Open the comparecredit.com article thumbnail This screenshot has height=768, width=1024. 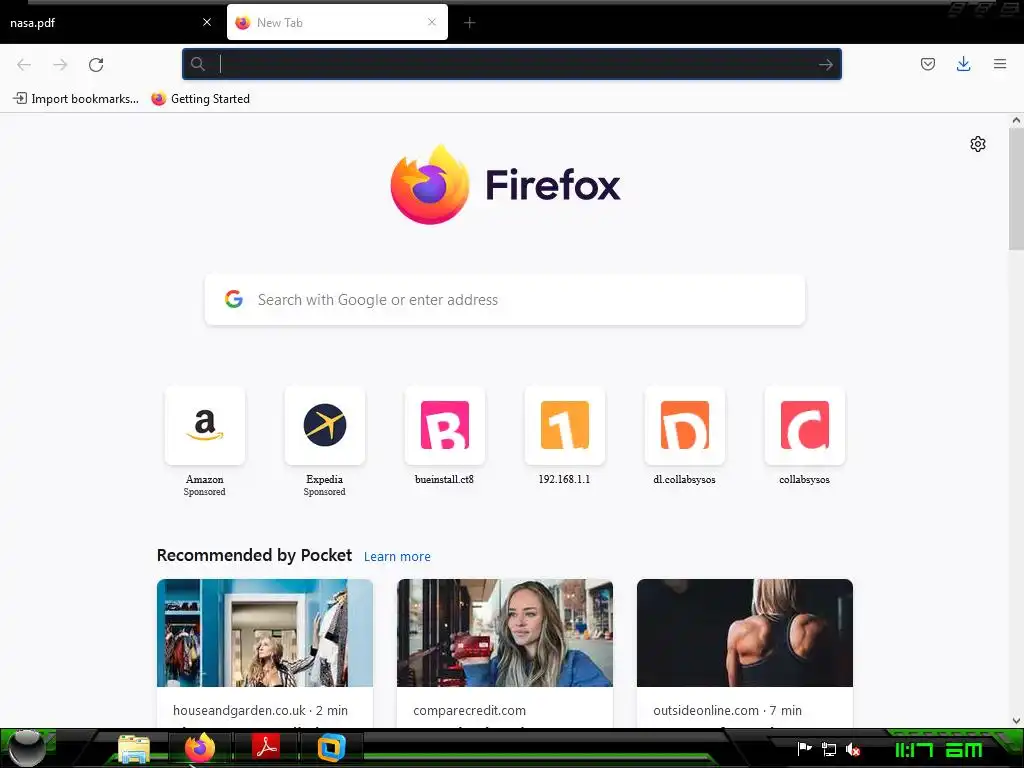pos(505,633)
